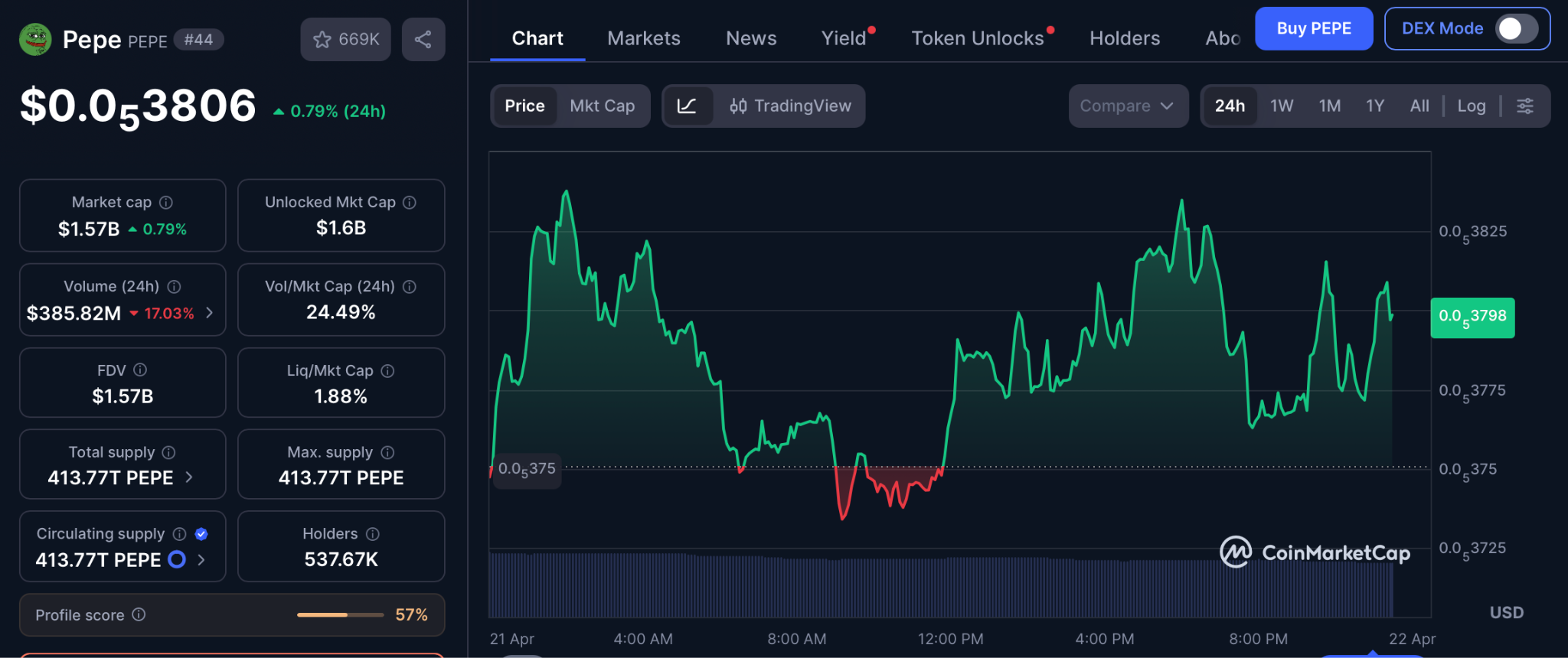Switch to the Markets tab
1568x658 pixels.
click(x=643, y=38)
